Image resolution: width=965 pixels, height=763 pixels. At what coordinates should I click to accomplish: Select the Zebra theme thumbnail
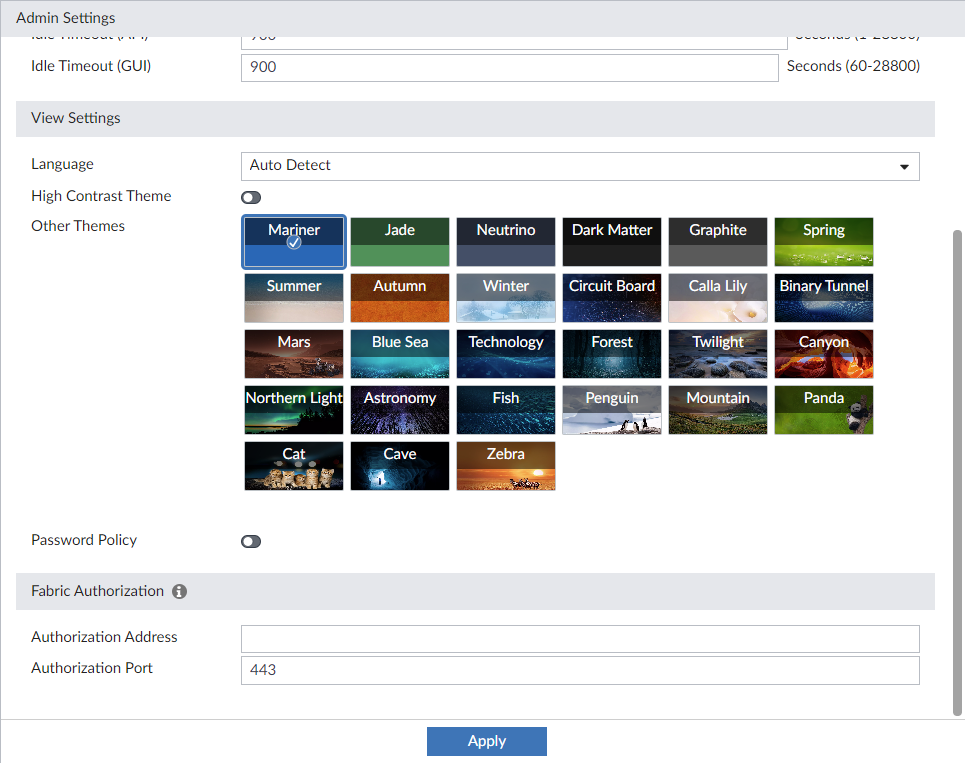(506, 466)
